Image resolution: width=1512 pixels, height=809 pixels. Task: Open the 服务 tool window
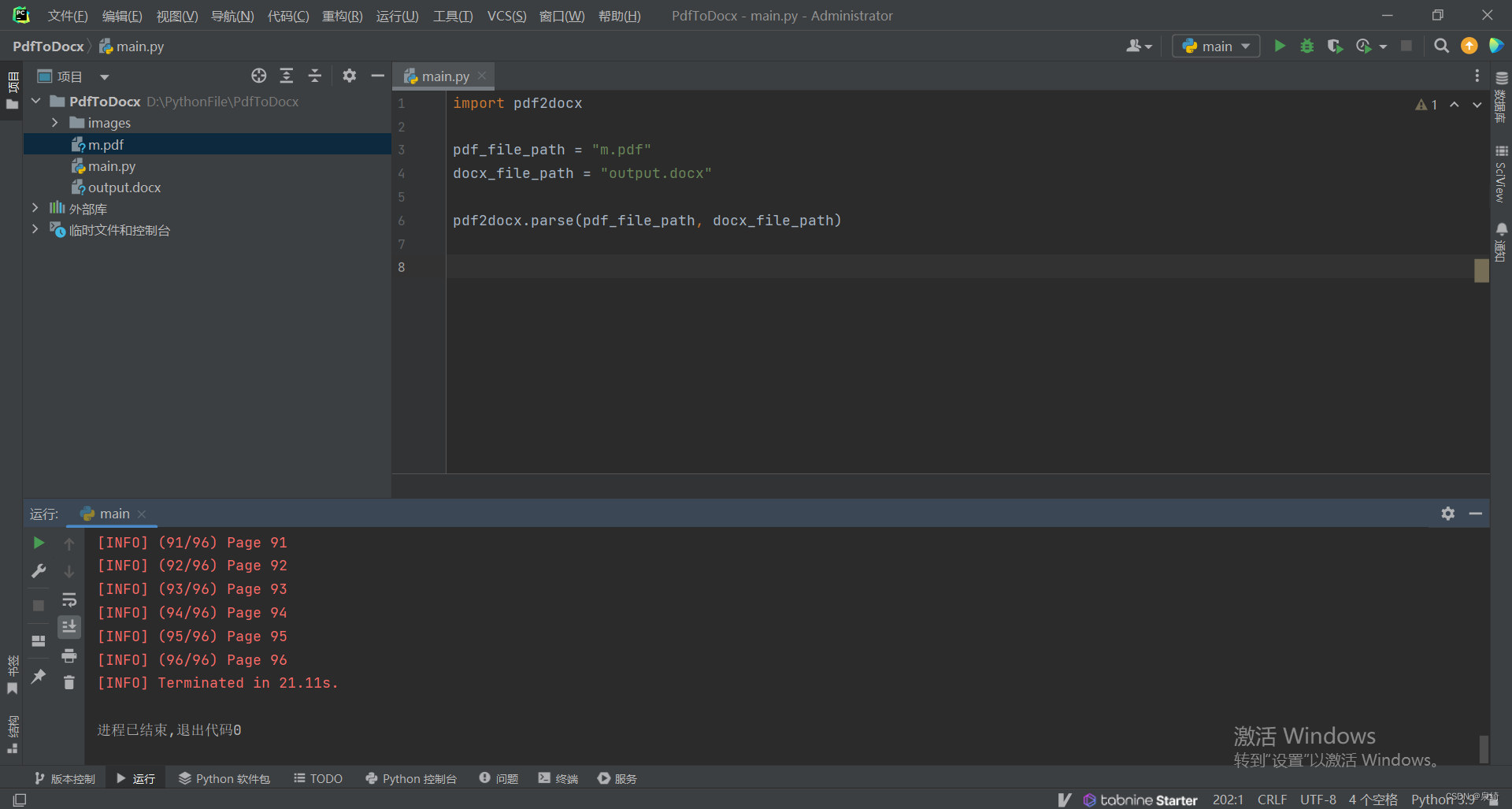617,778
